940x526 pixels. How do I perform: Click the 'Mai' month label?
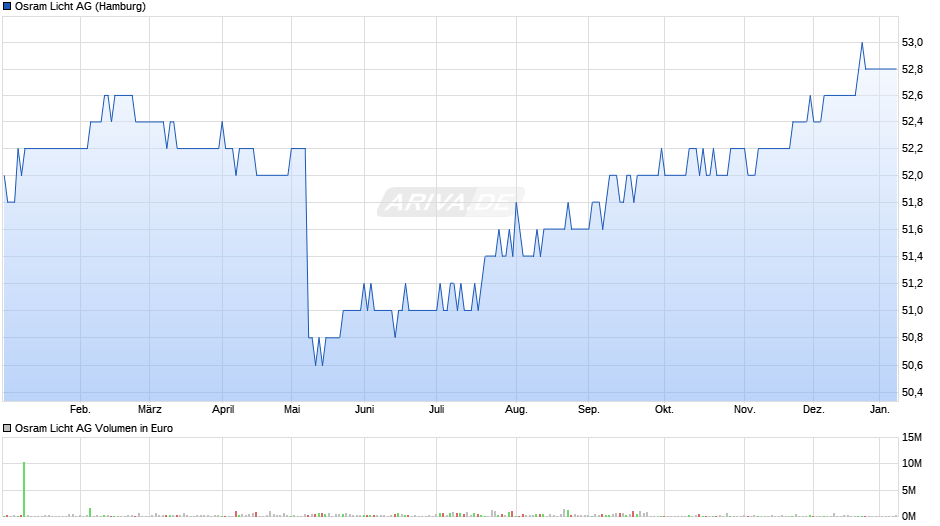click(292, 409)
